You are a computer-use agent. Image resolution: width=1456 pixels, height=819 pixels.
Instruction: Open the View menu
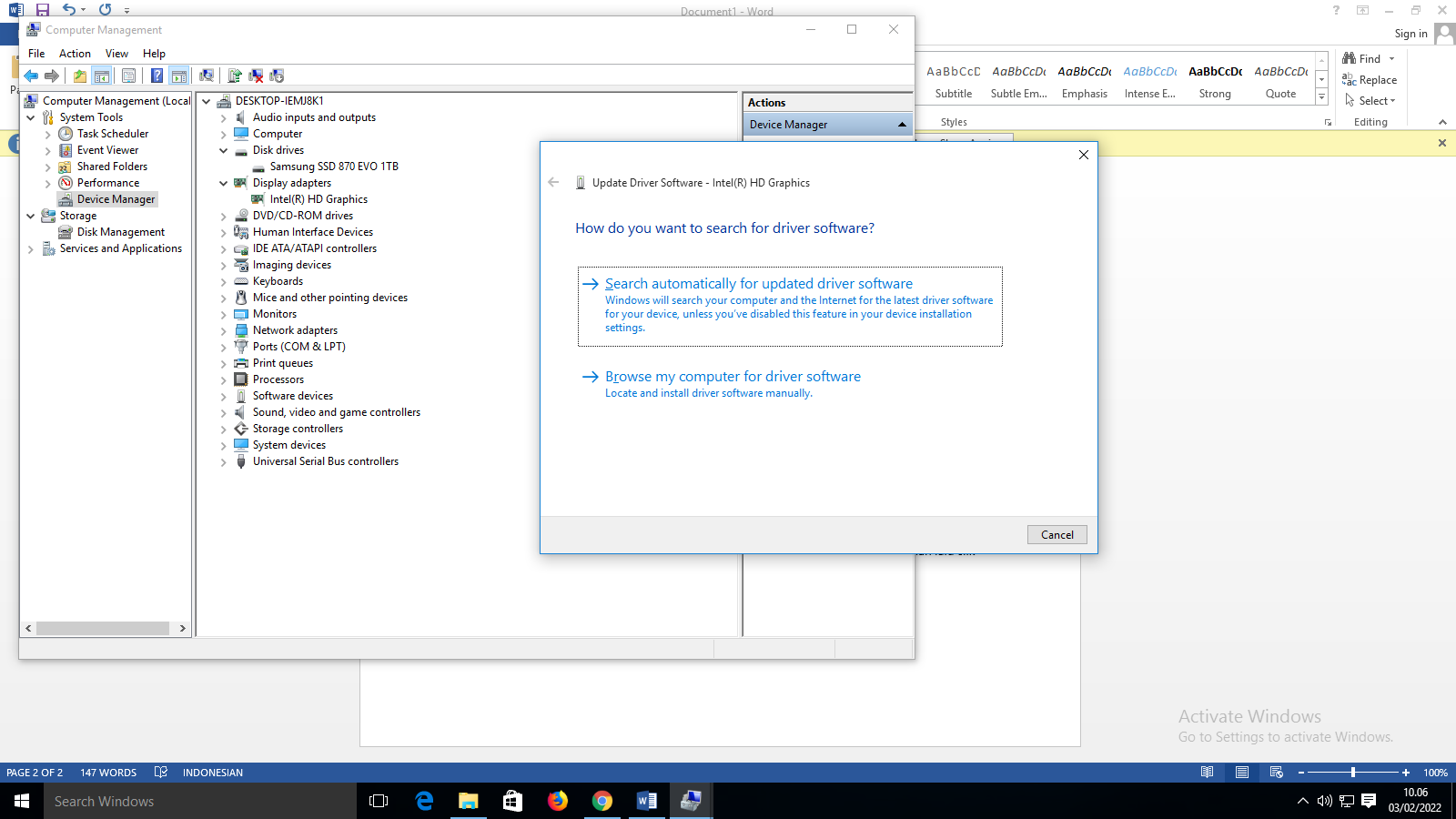click(116, 54)
